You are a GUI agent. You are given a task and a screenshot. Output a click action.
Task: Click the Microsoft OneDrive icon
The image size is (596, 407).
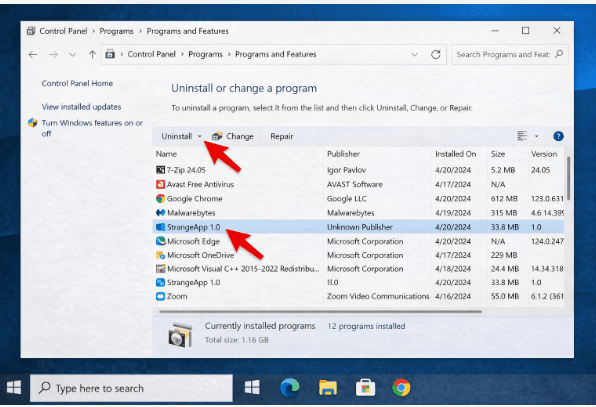pyautogui.click(x=160, y=255)
